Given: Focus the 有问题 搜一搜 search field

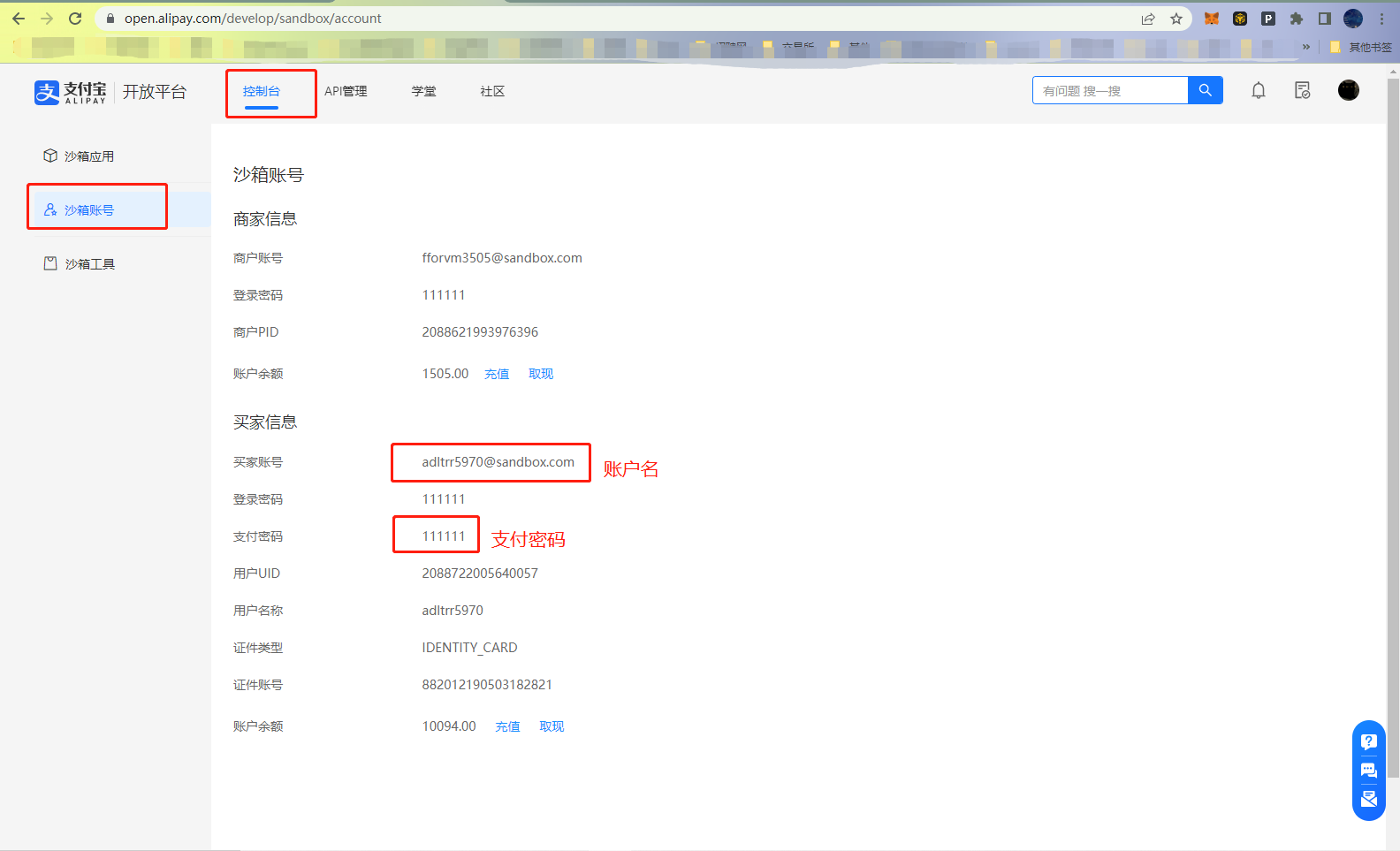Looking at the screenshot, I should pos(1110,90).
